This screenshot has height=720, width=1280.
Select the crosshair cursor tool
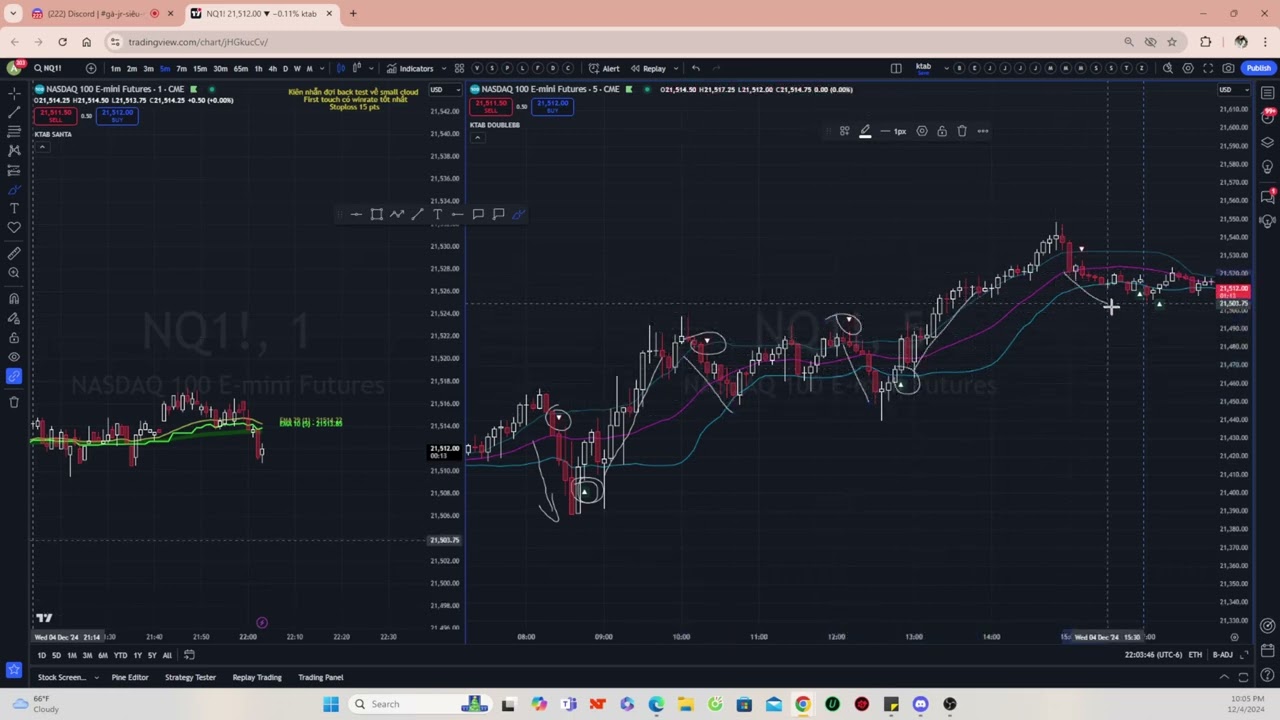(14, 93)
